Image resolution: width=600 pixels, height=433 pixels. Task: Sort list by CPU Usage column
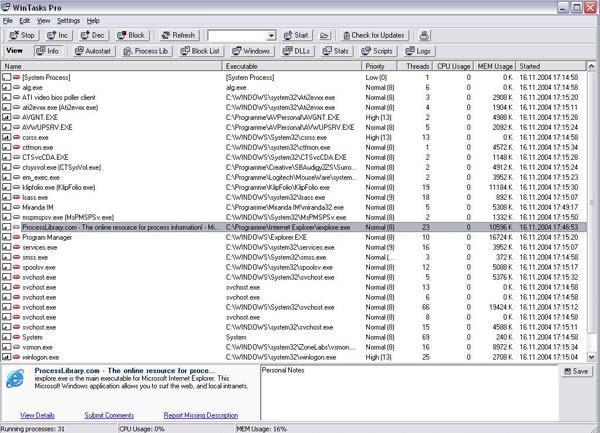pyautogui.click(x=454, y=65)
